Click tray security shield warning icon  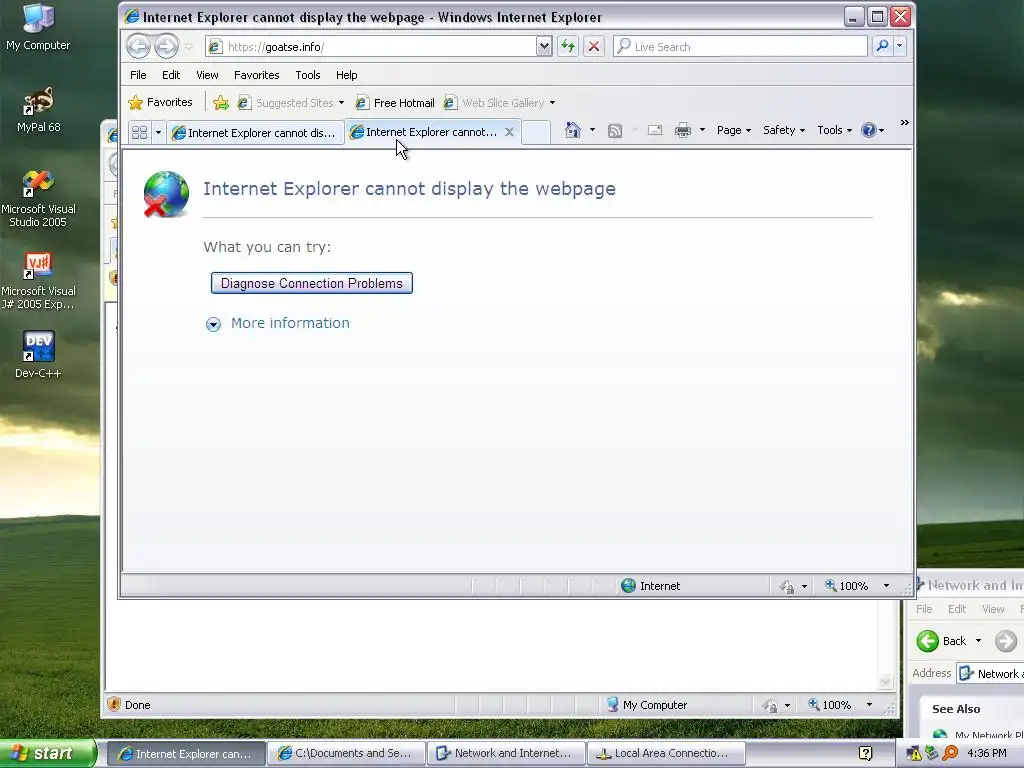click(x=914, y=754)
